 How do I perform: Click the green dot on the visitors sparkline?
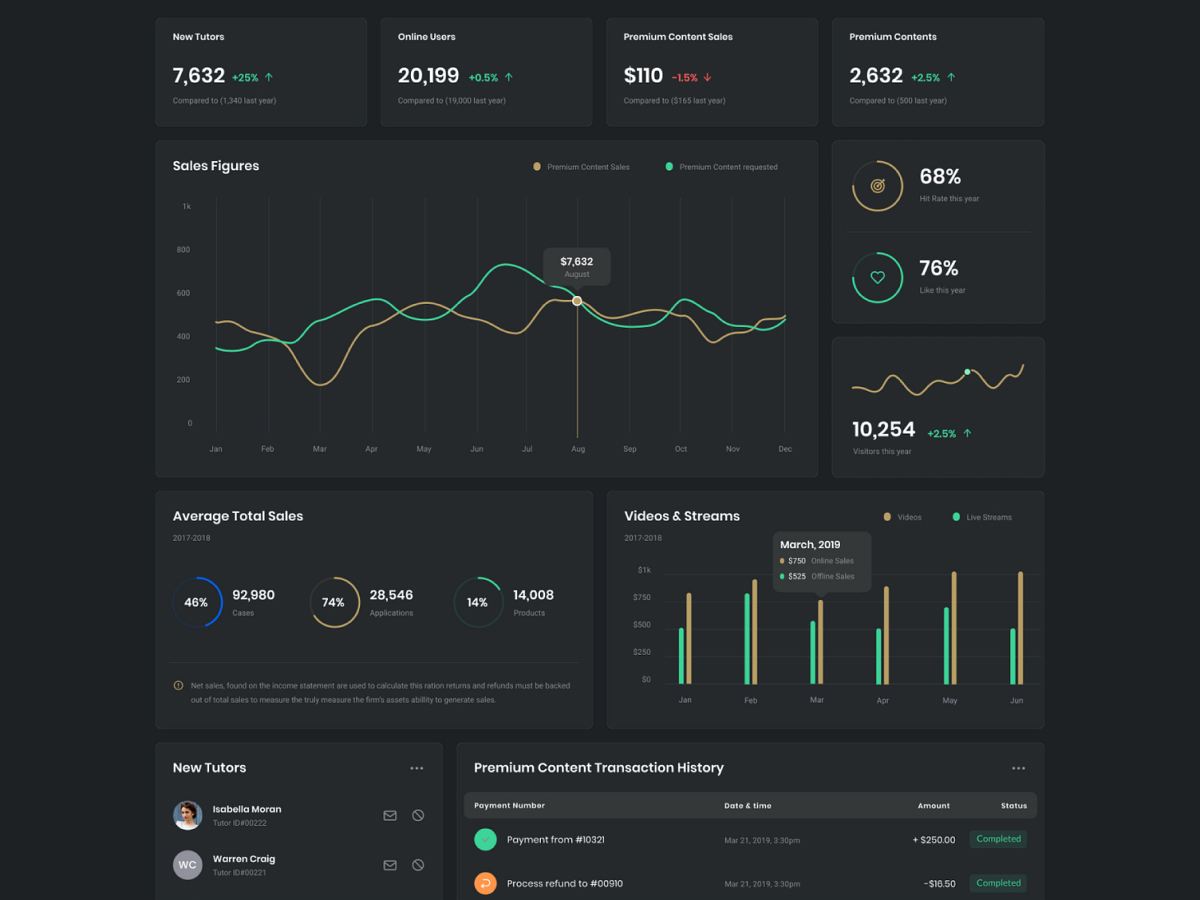click(x=967, y=372)
